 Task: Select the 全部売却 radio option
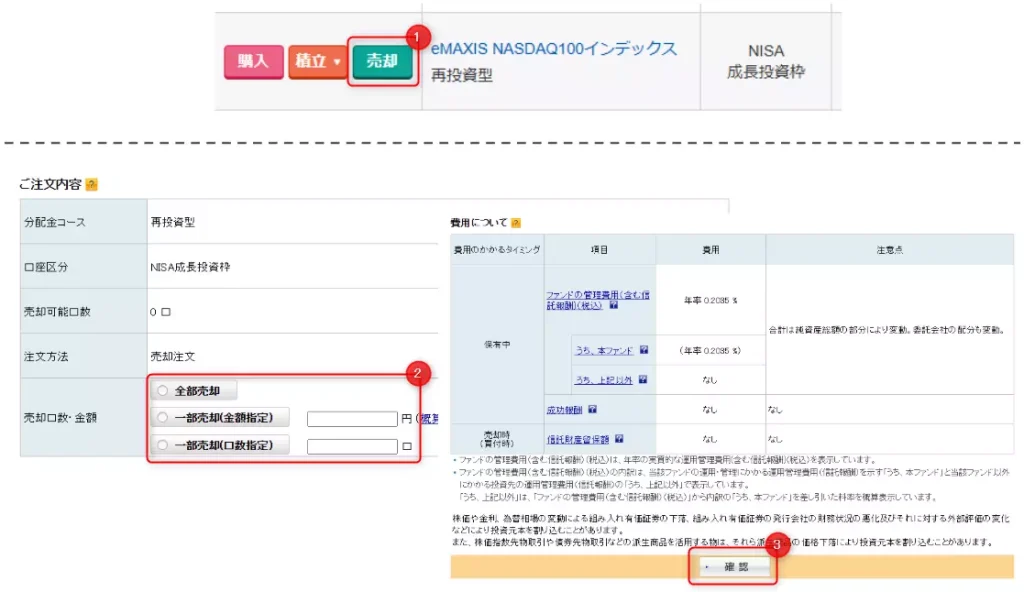163,391
